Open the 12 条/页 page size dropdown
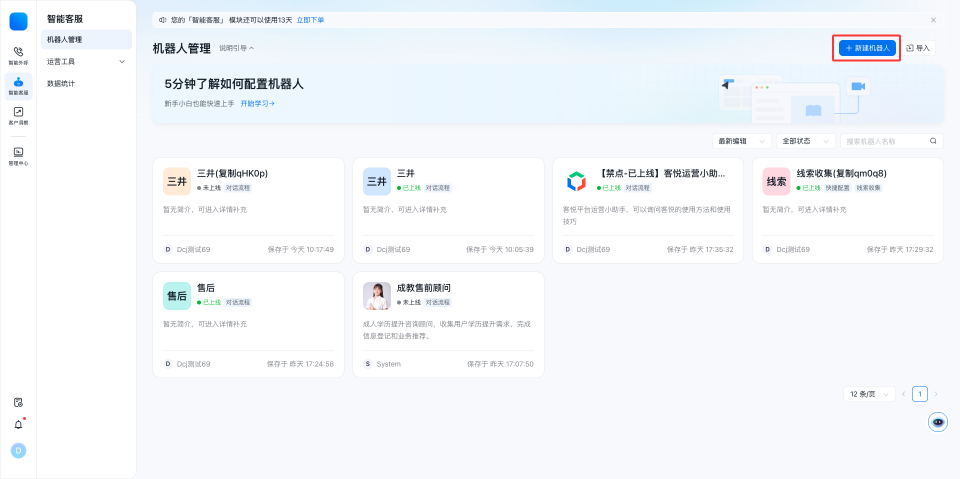The height and width of the screenshot is (479, 960). click(868, 394)
